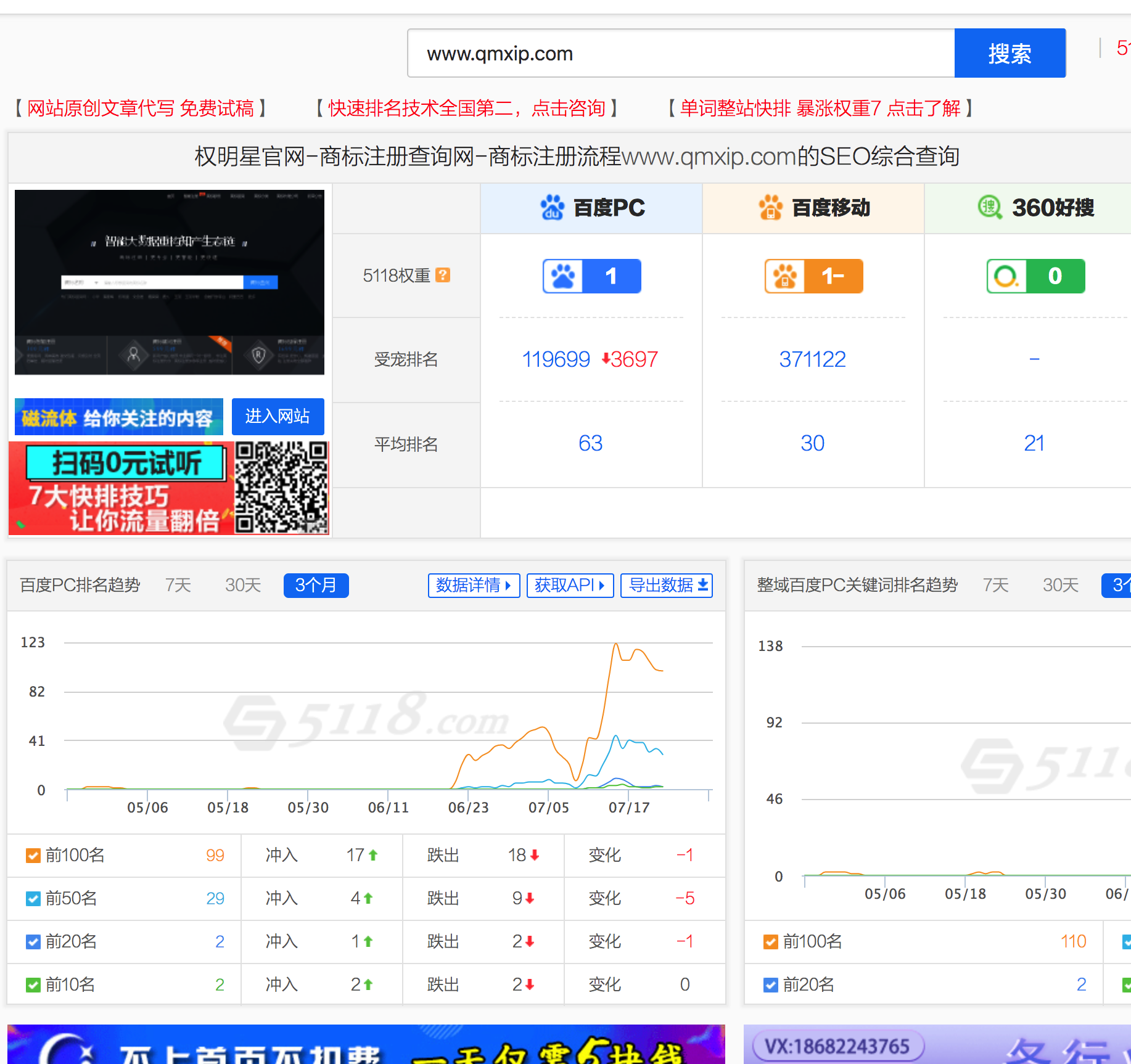Toggle 前20名 checkbox in PC排名趋势

tap(33, 942)
